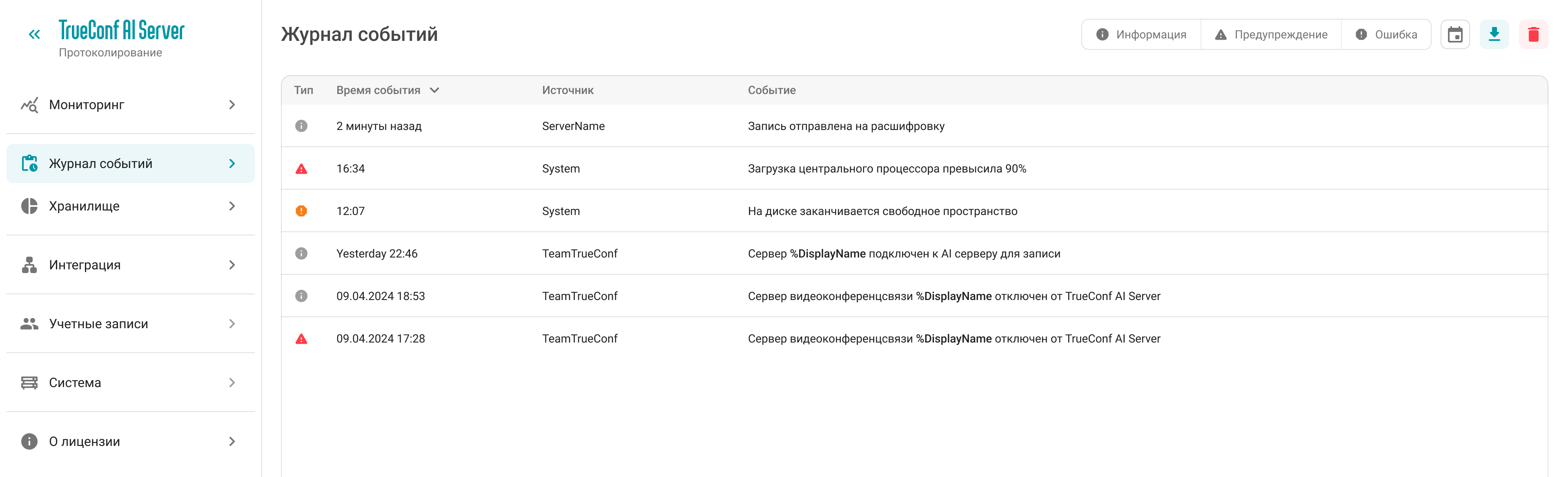The image size is (1568, 477).
Task: Click info icon of '2 минуты назад' row
Action: pyautogui.click(x=301, y=126)
